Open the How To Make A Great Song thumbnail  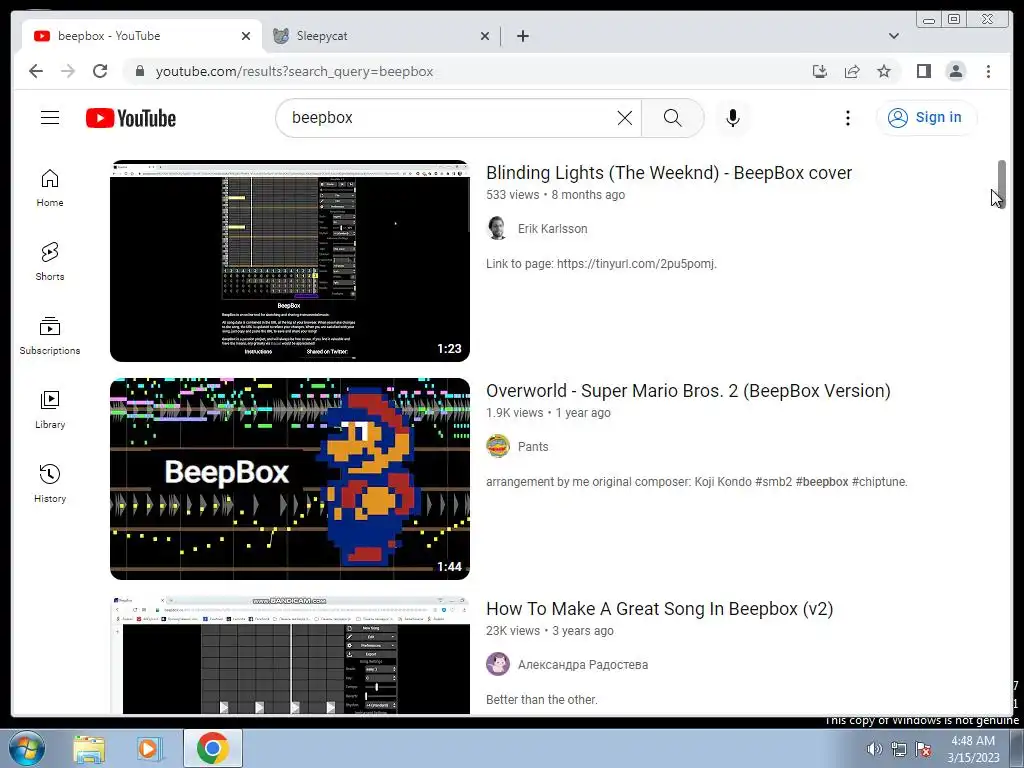pos(290,655)
